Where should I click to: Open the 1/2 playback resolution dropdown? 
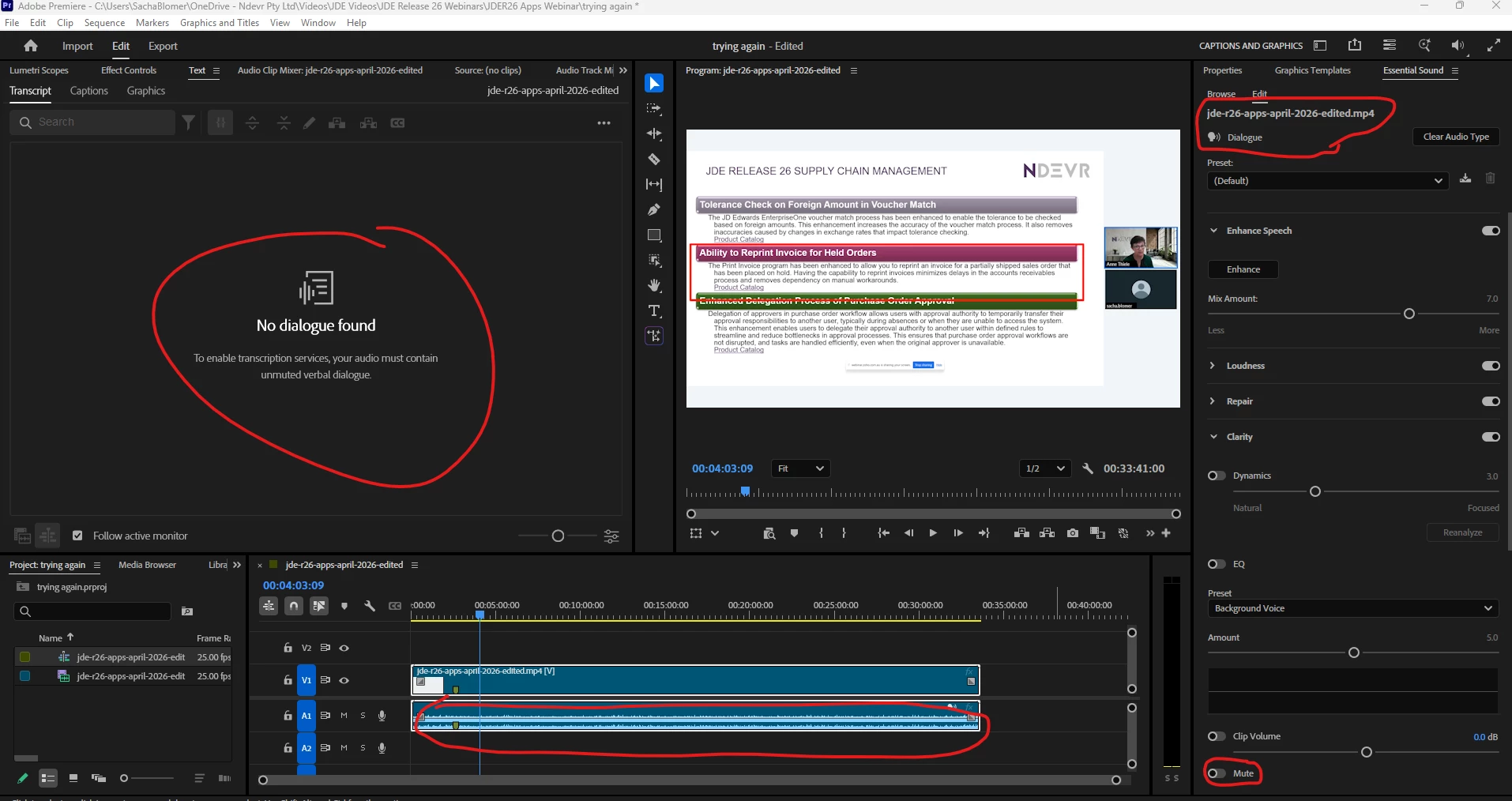(x=1045, y=468)
